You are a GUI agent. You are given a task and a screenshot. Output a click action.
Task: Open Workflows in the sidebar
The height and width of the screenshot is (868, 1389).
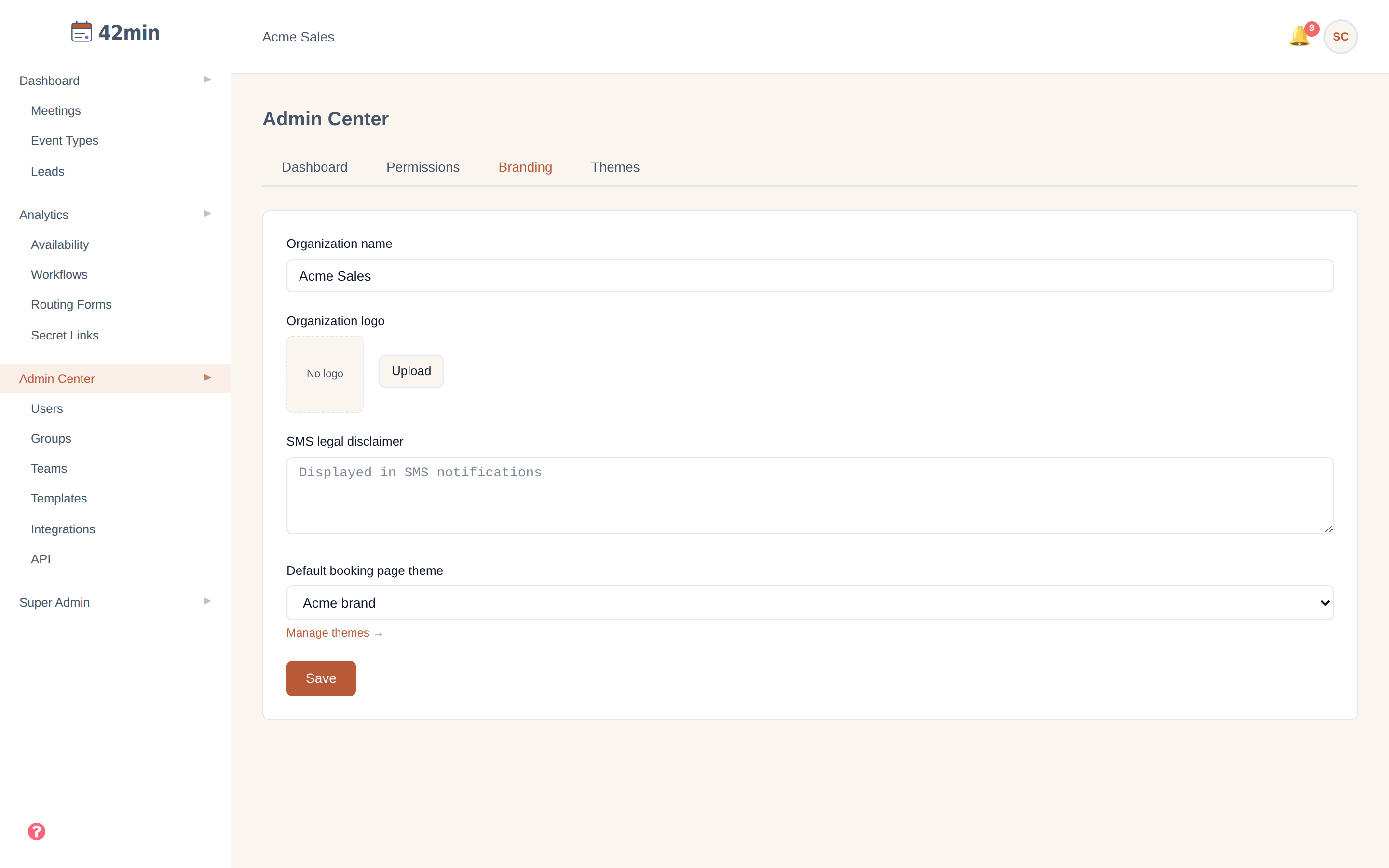(59, 275)
